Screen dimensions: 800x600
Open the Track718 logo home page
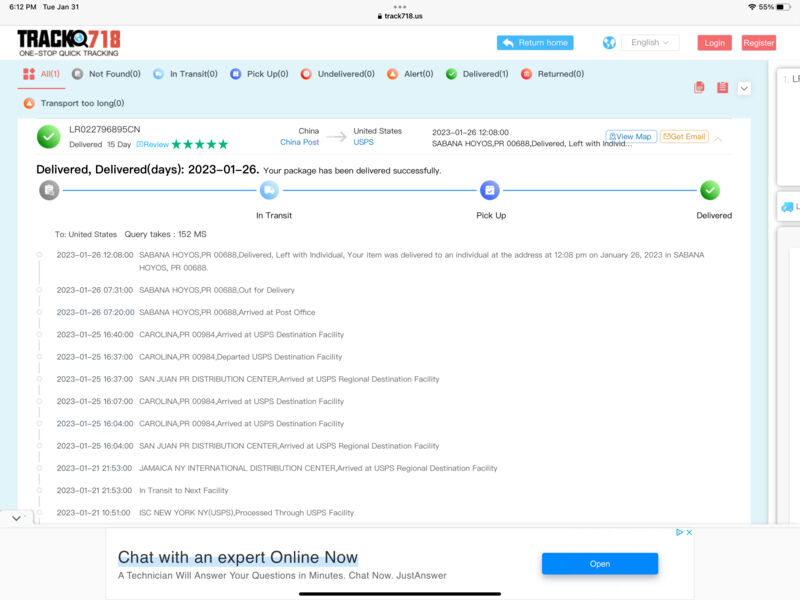(x=69, y=43)
